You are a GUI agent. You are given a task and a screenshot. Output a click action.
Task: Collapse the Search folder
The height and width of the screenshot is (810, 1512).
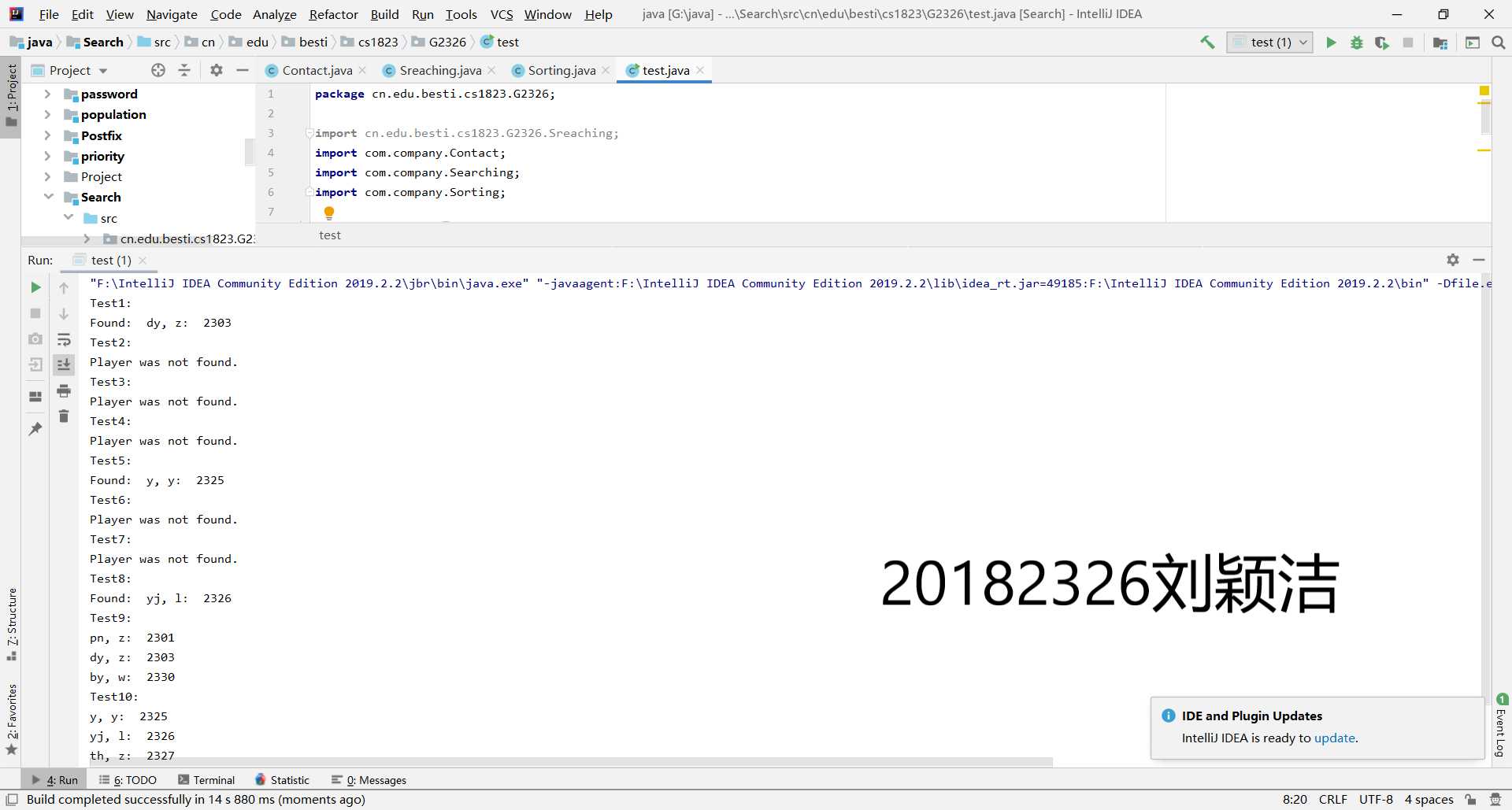click(x=48, y=197)
